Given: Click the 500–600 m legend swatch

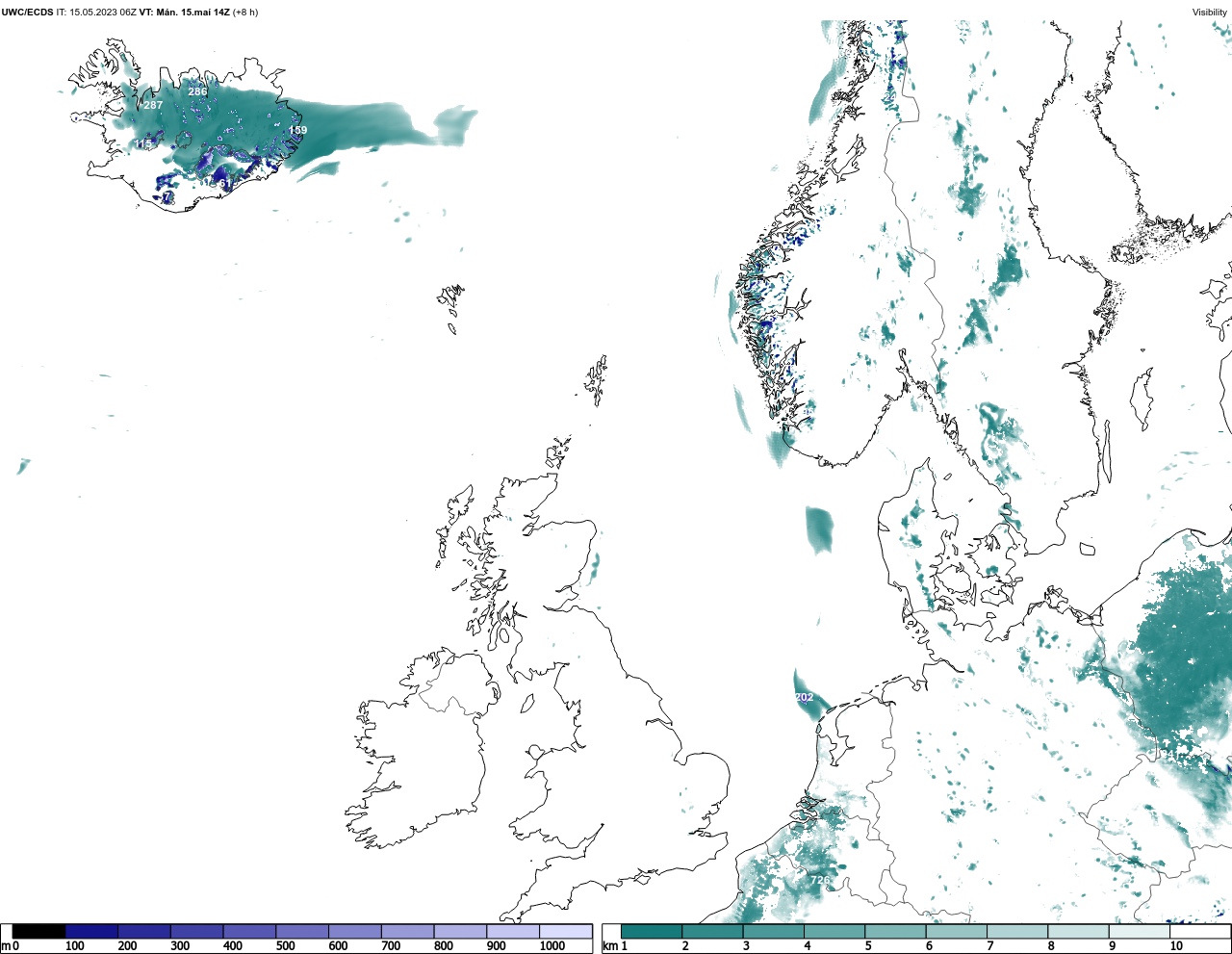Looking at the screenshot, I should pos(302,932).
